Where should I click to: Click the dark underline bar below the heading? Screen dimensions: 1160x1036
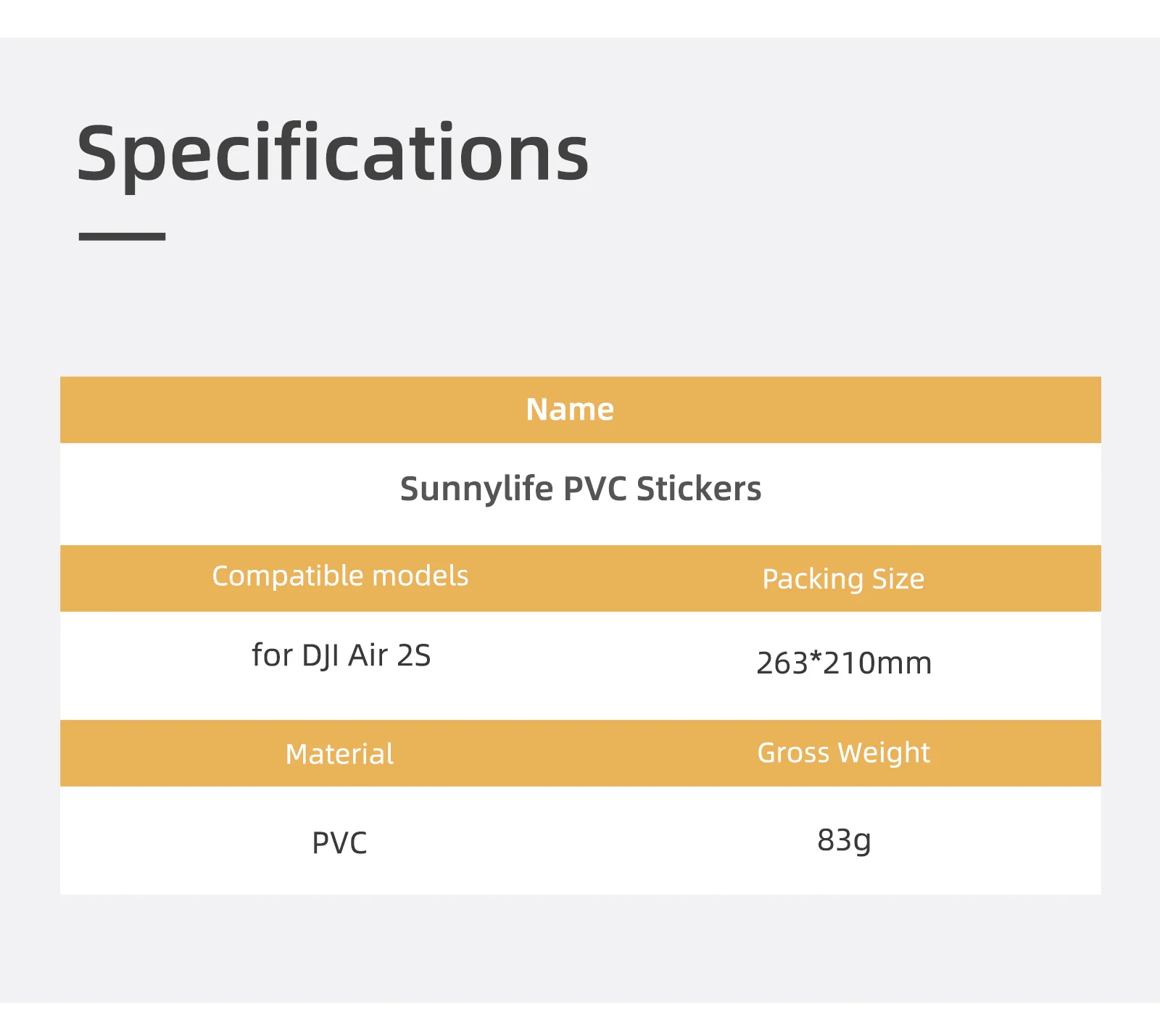(122, 236)
